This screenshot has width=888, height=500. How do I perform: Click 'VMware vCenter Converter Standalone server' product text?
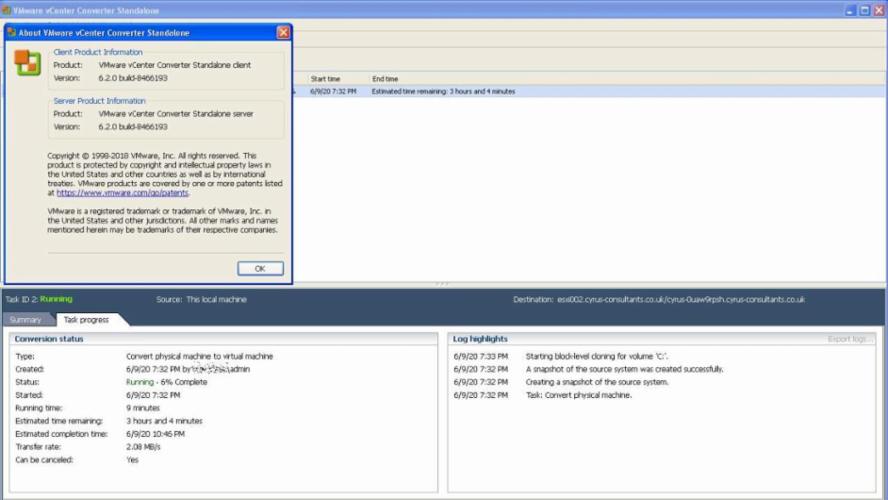pos(176,114)
